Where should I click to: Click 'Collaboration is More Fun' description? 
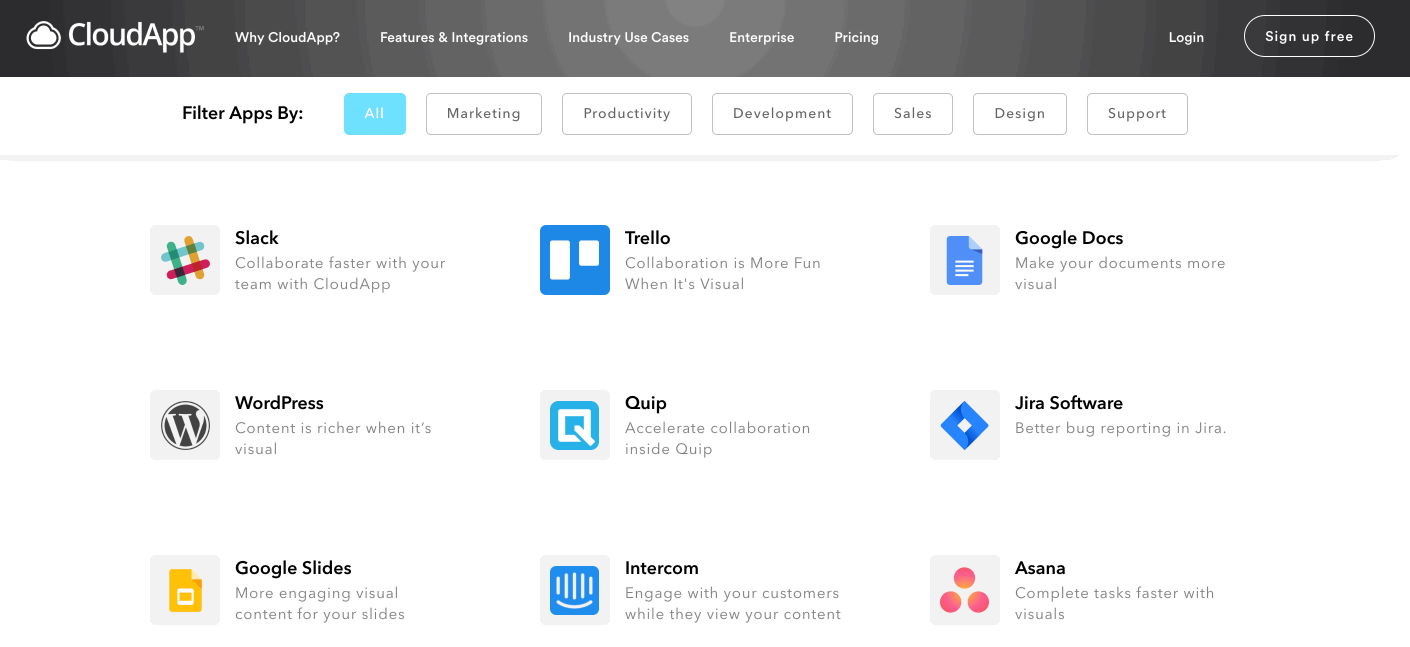pos(723,274)
